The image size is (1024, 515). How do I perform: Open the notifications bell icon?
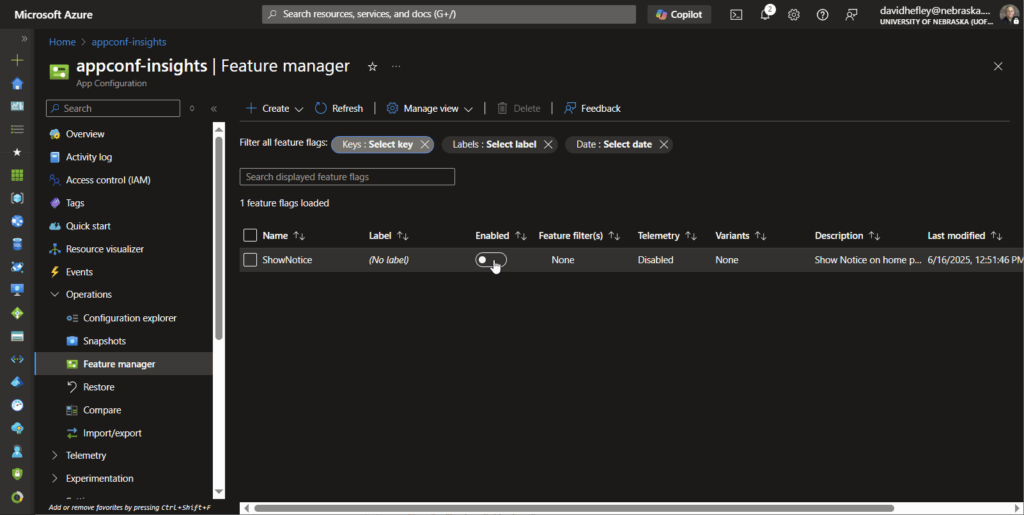[765, 15]
